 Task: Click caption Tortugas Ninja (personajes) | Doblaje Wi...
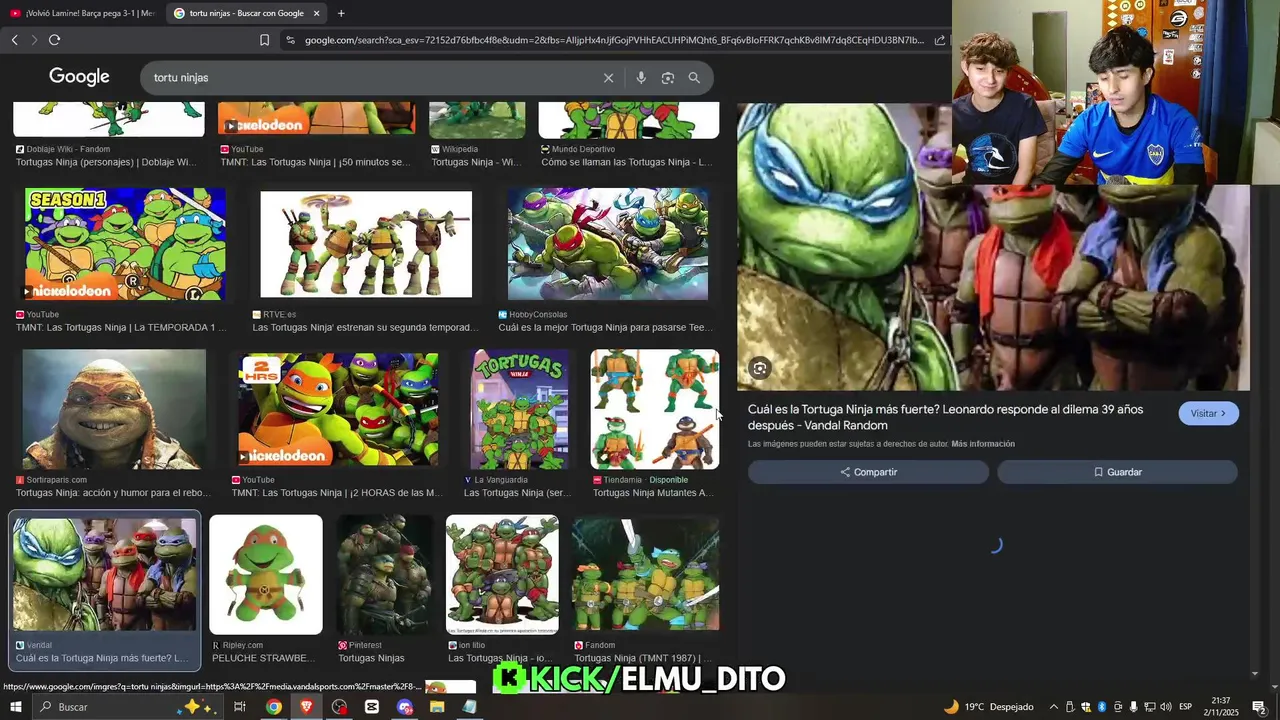pyautogui.click(x=105, y=162)
